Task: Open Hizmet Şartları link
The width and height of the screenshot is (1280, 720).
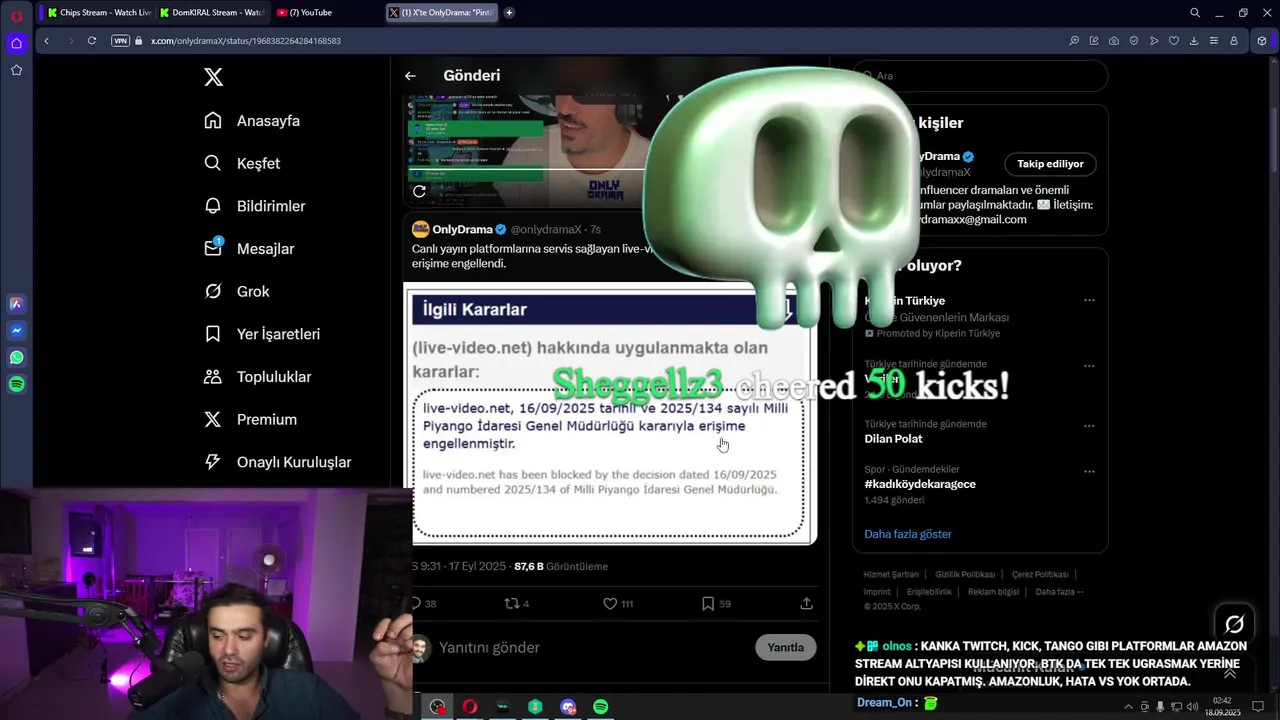Action: (x=891, y=575)
